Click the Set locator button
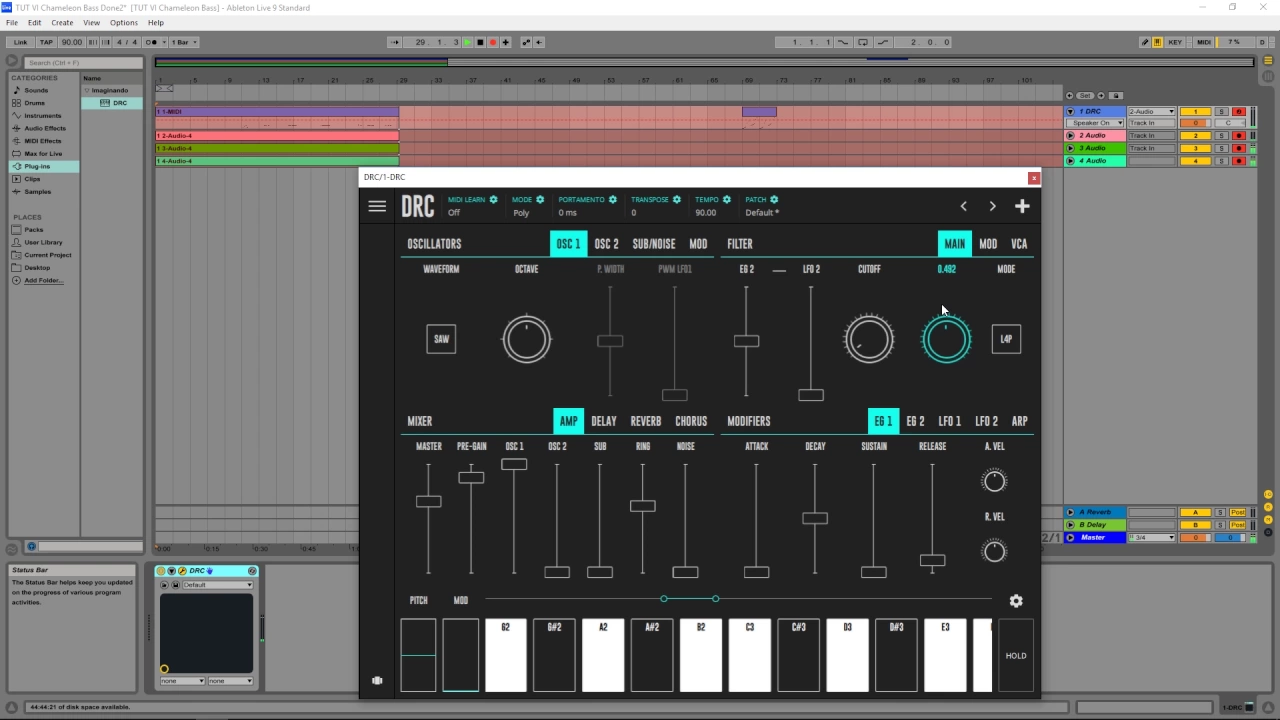The height and width of the screenshot is (720, 1280). pyautogui.click(x=1086, y=95)
